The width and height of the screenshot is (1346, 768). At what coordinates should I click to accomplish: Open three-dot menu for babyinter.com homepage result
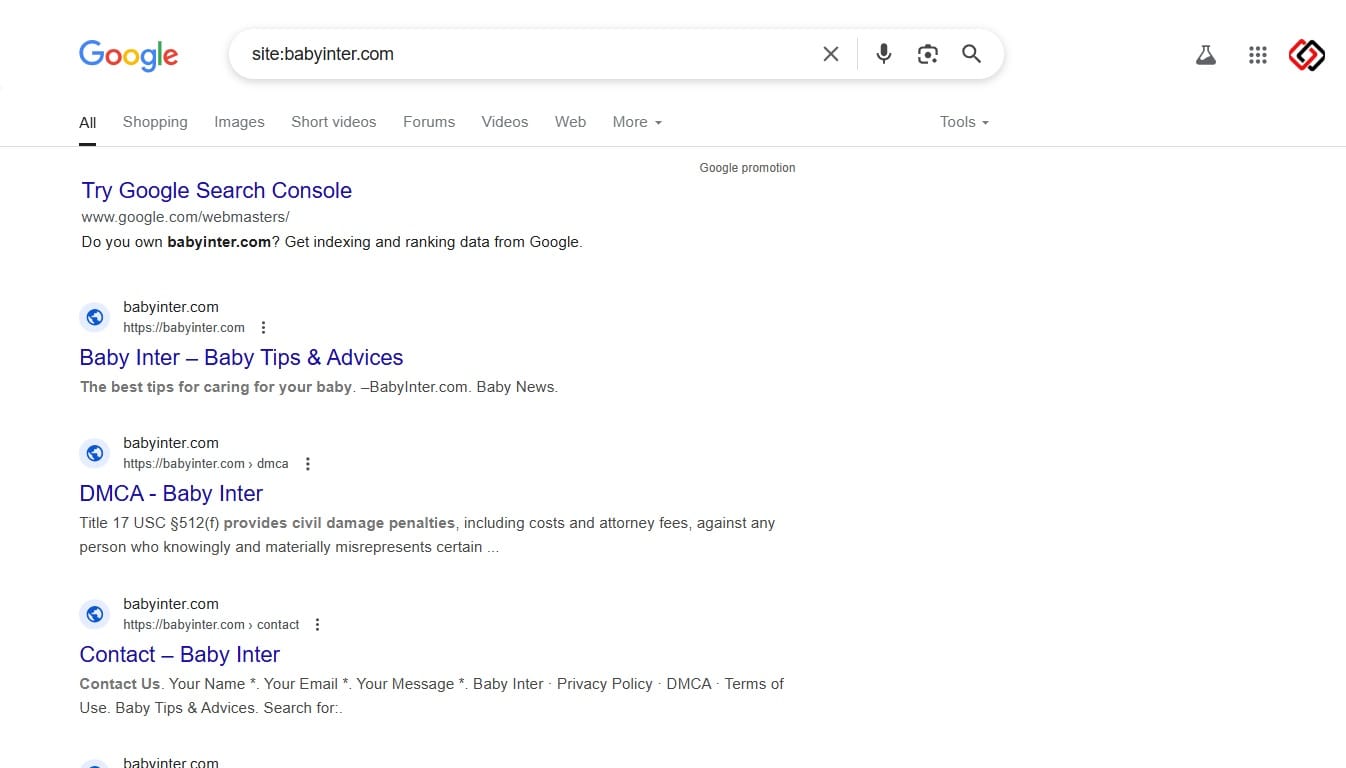click(x=263, y=328)
